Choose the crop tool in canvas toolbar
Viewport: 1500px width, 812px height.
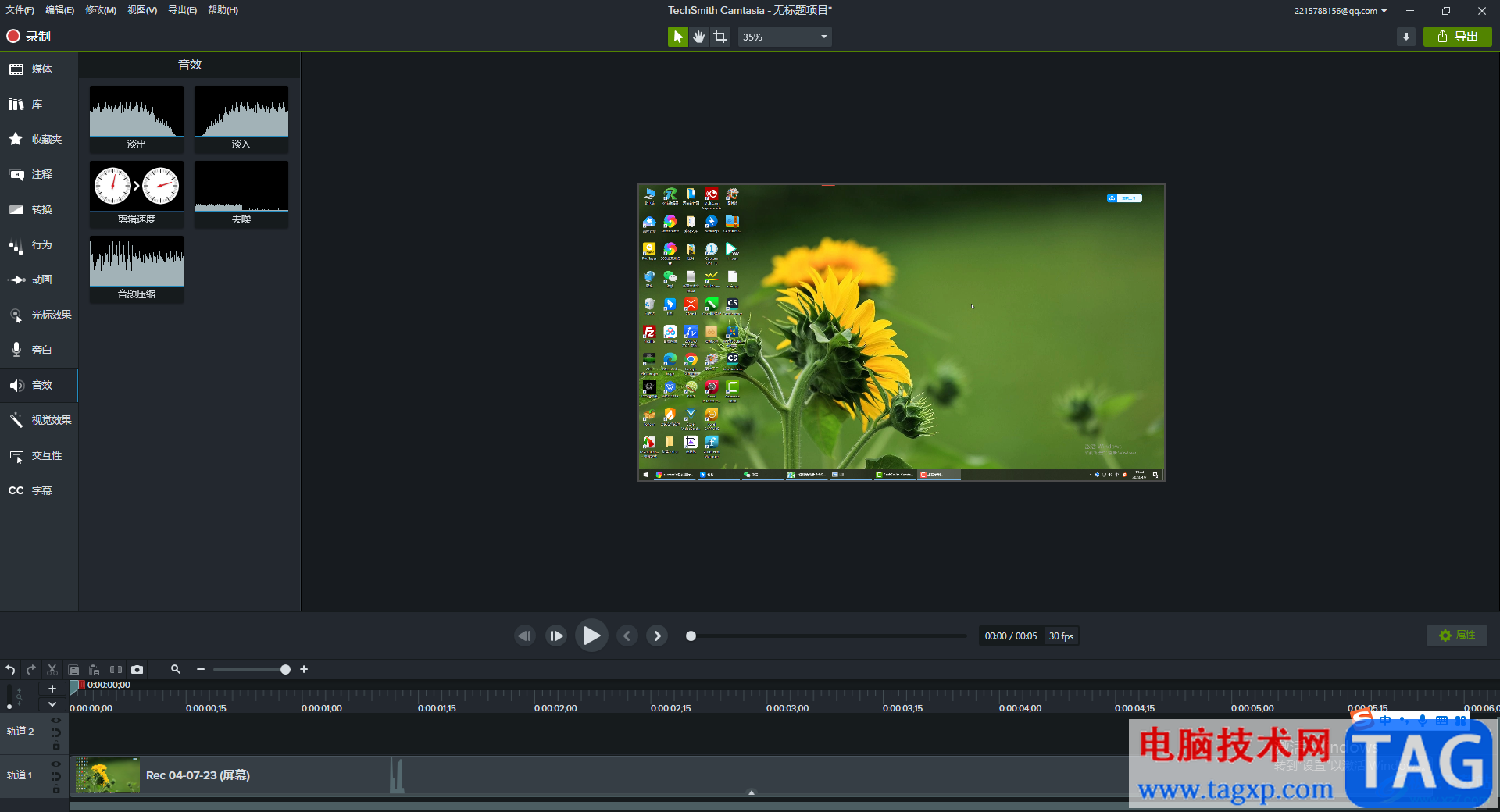coord(720,37)
